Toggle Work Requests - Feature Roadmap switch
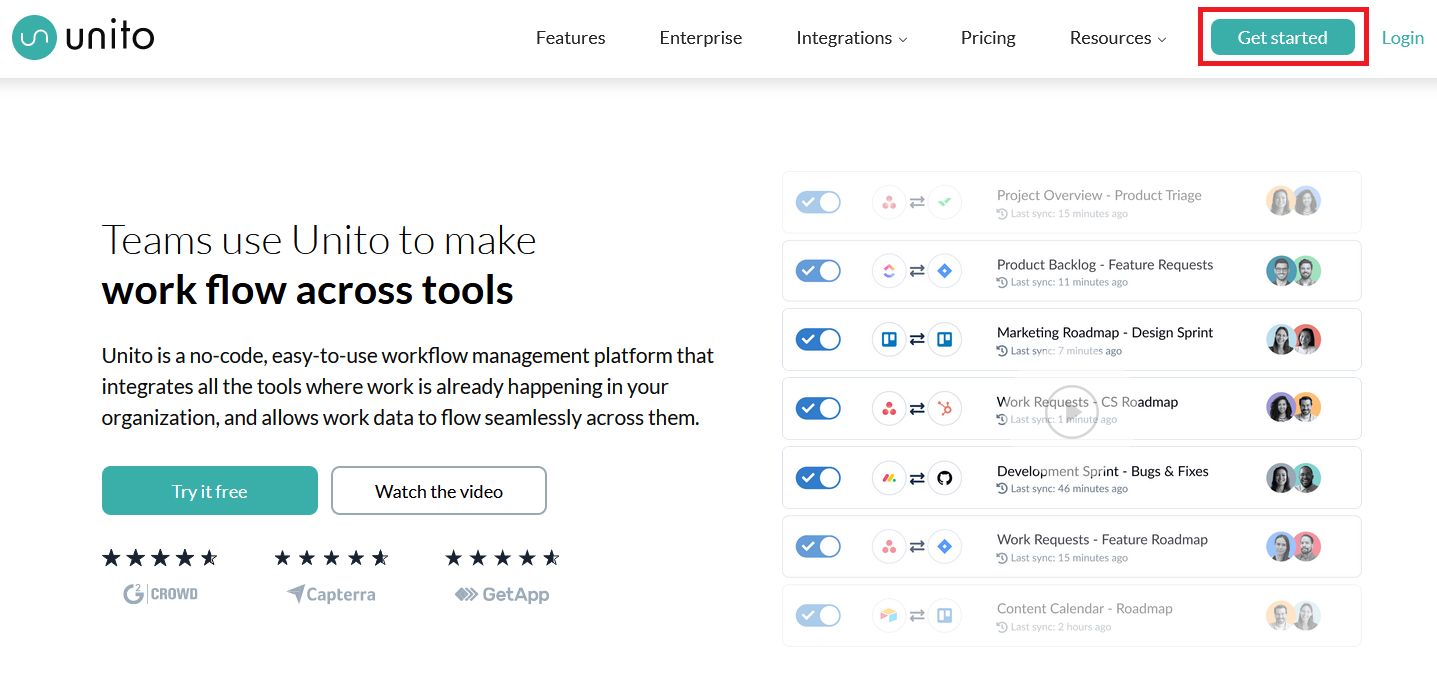Image resolution: width=1437 pixels, height=697 pixels. click(818, 546)
